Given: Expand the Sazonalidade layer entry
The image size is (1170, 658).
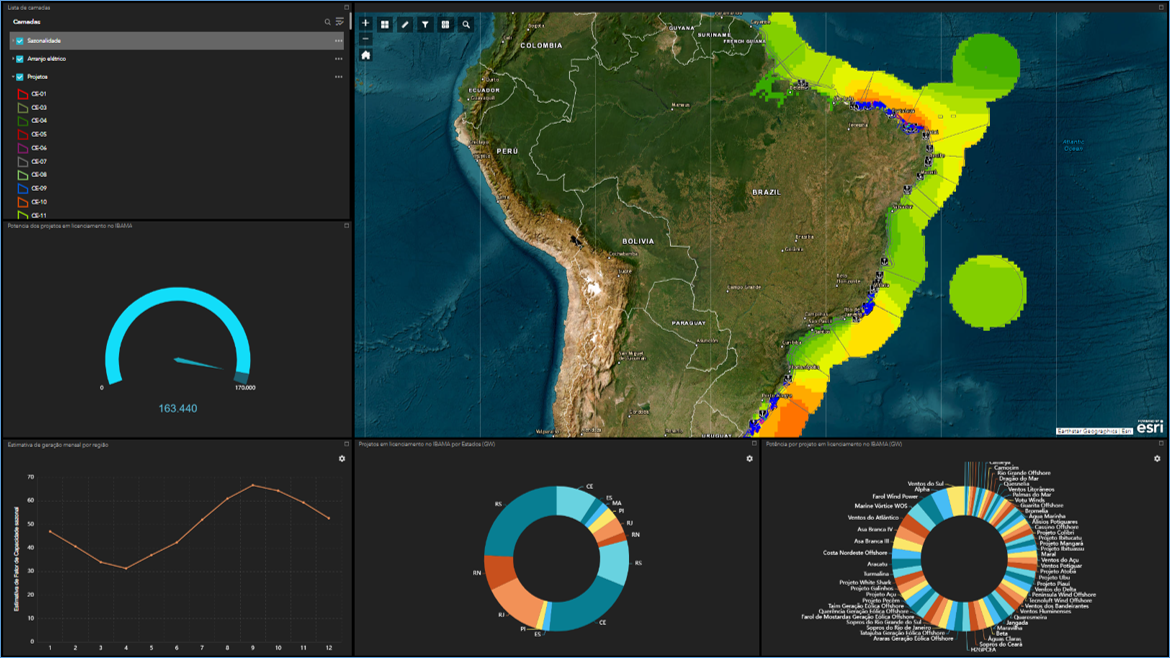Looking at the screenshot, I should click(x=11, y=41).
